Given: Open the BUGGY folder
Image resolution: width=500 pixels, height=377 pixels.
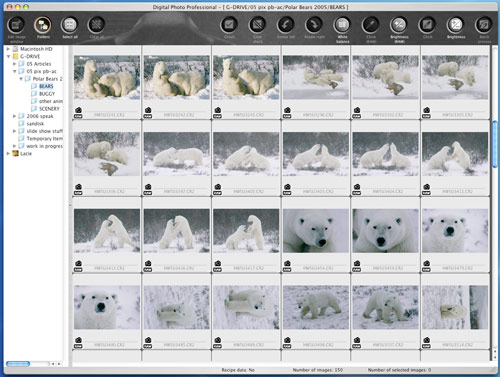Looking at the screenshot, I should [47, 94].
